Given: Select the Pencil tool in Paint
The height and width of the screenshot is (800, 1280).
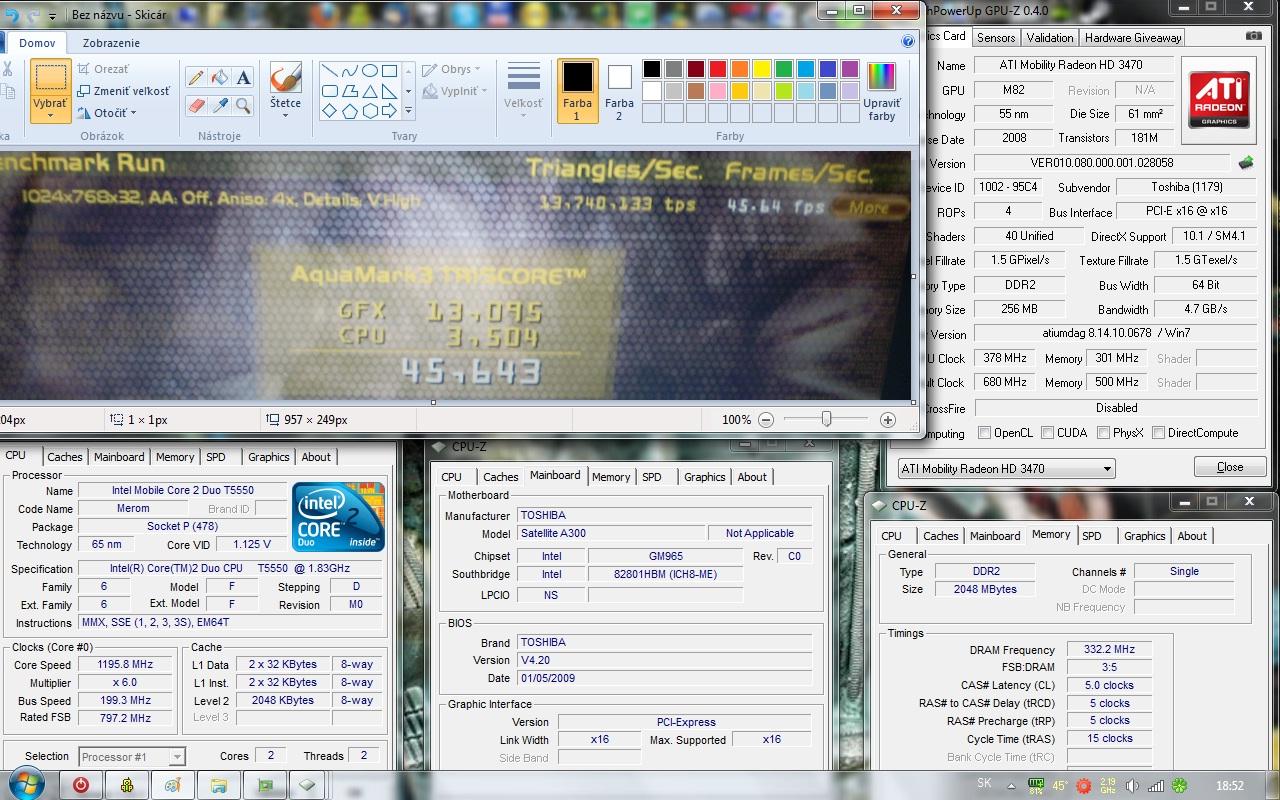Looking at the screenshot, I should 196,78.
